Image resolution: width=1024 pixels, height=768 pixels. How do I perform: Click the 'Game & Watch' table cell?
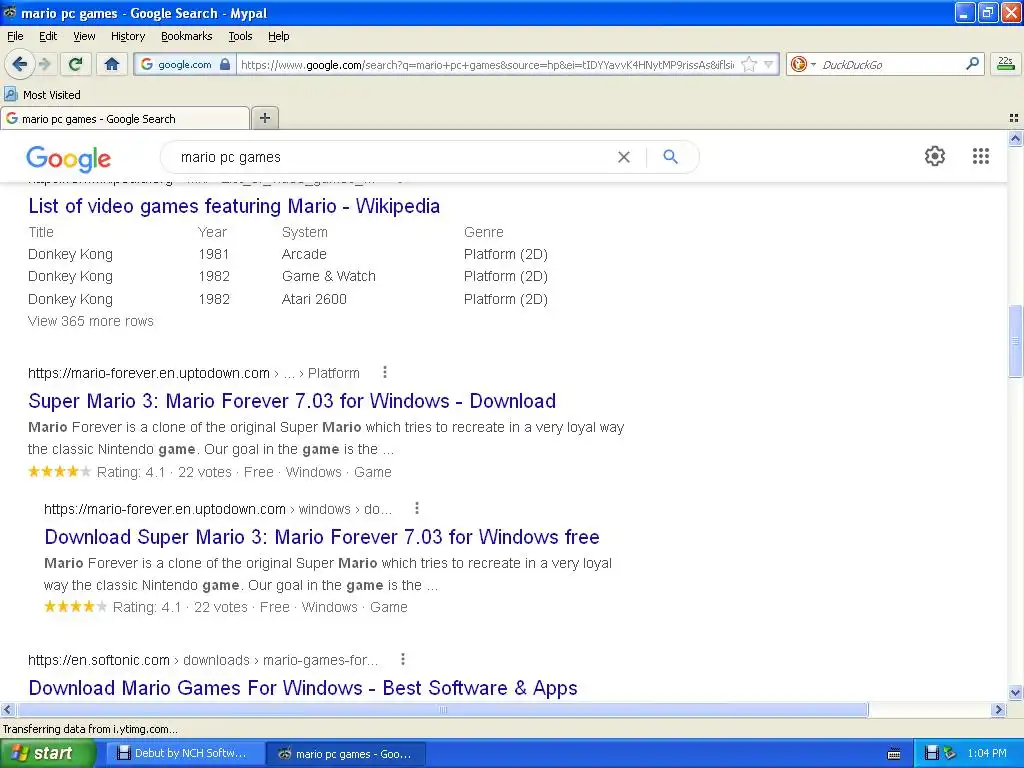tap(328, 276)
